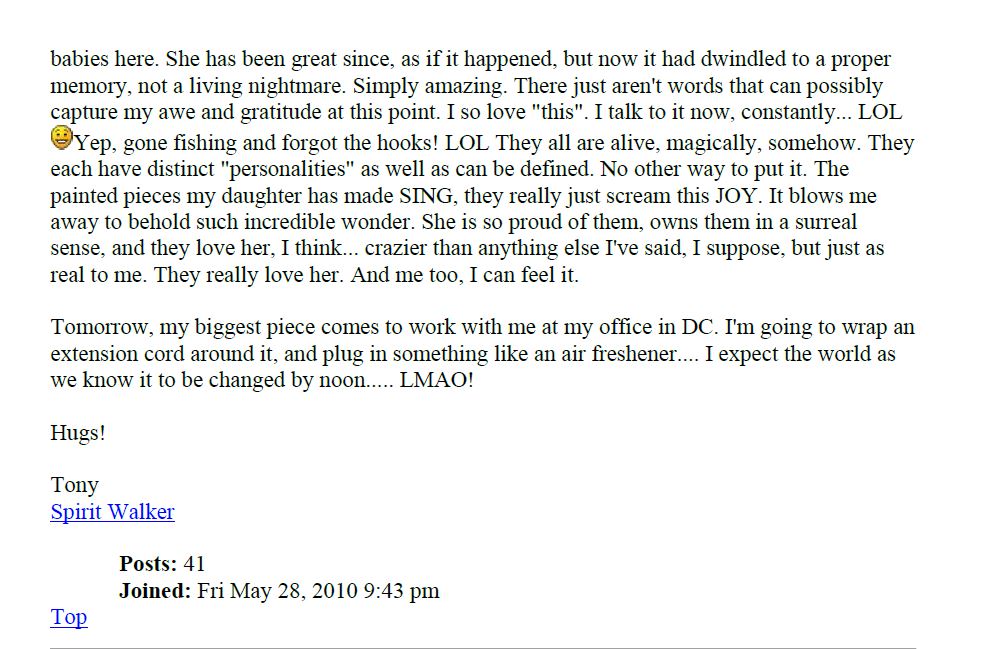This screenshot has width=997, height=649.
Task: Open the Spirit Walker profile link
Action: point(112,512)
